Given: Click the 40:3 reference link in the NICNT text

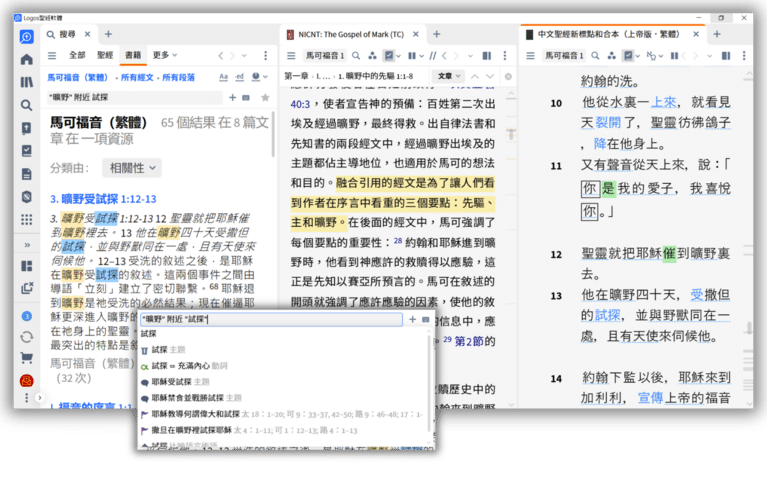Looking at the screenshot, I should pos(300,104).
